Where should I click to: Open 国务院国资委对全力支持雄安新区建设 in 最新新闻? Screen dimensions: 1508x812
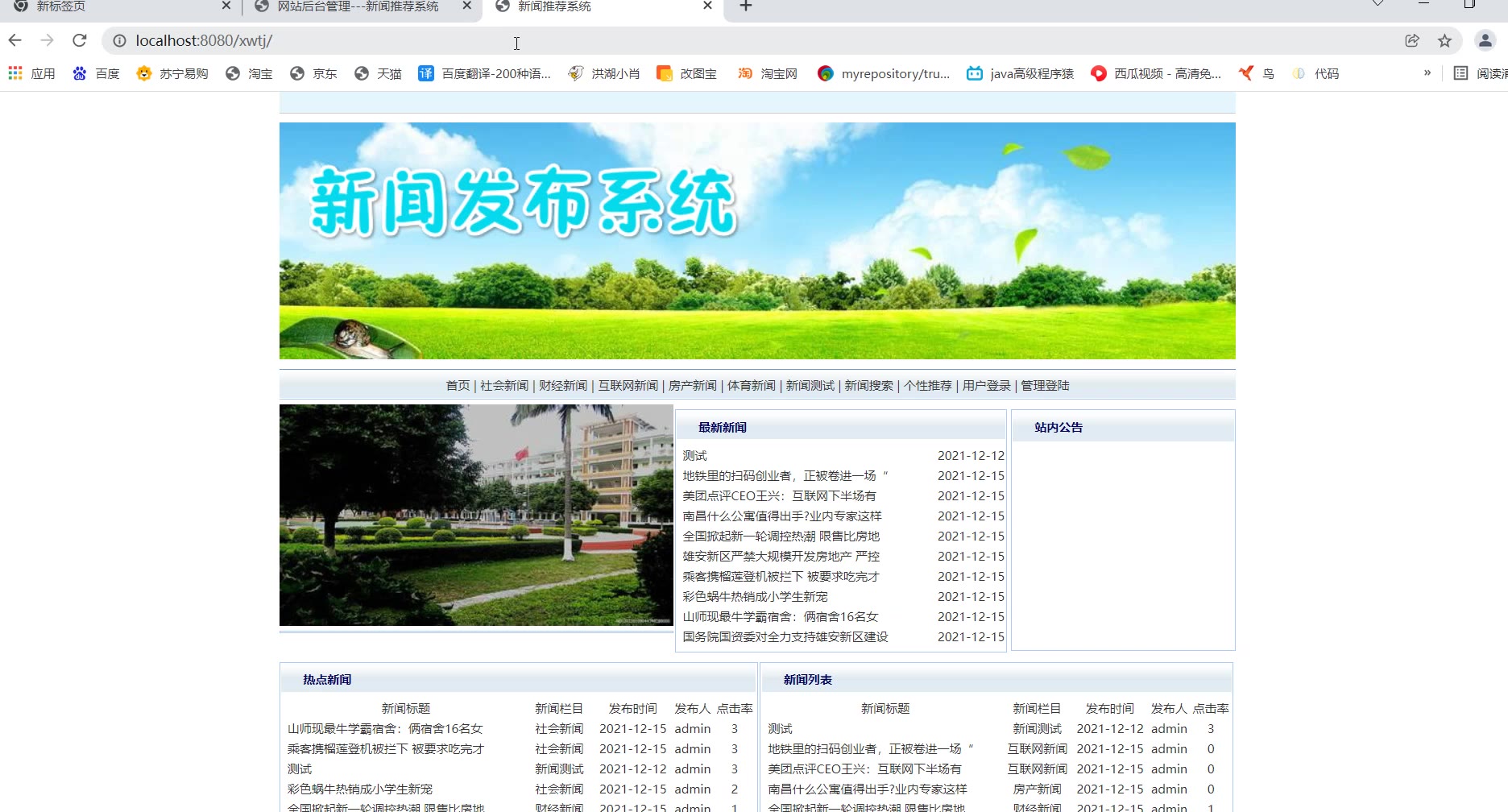click(x=785, y=637)
